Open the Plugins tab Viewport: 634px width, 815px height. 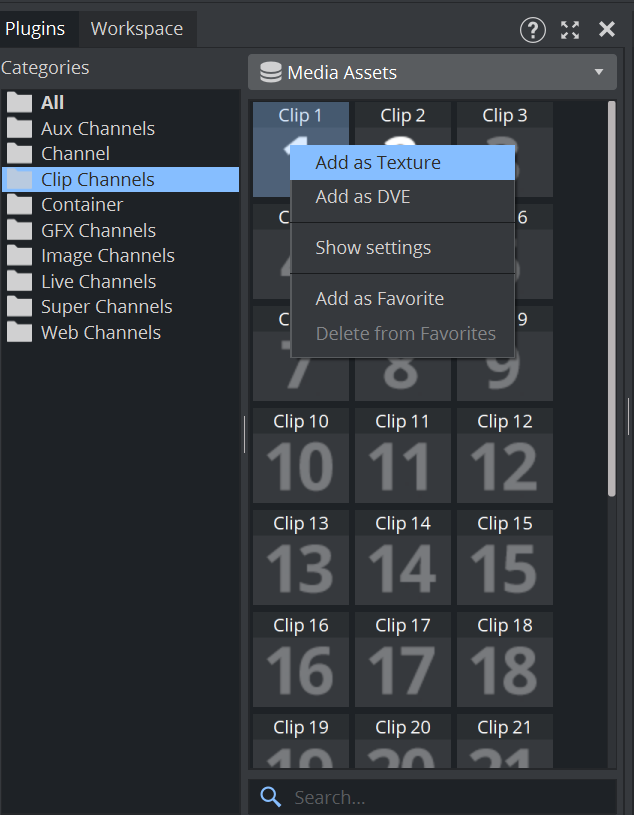coord(35,28)
